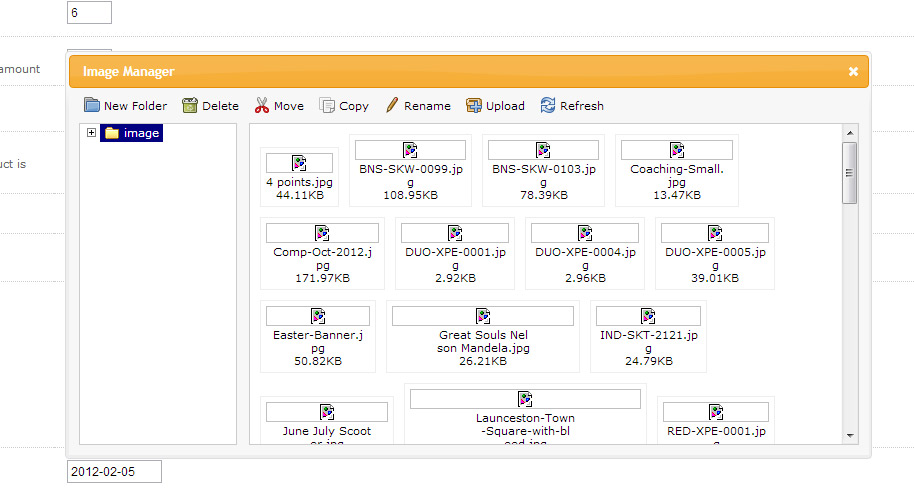914x492 pixels.
Task: Click the New Folder label
Action: click(135, 106)
